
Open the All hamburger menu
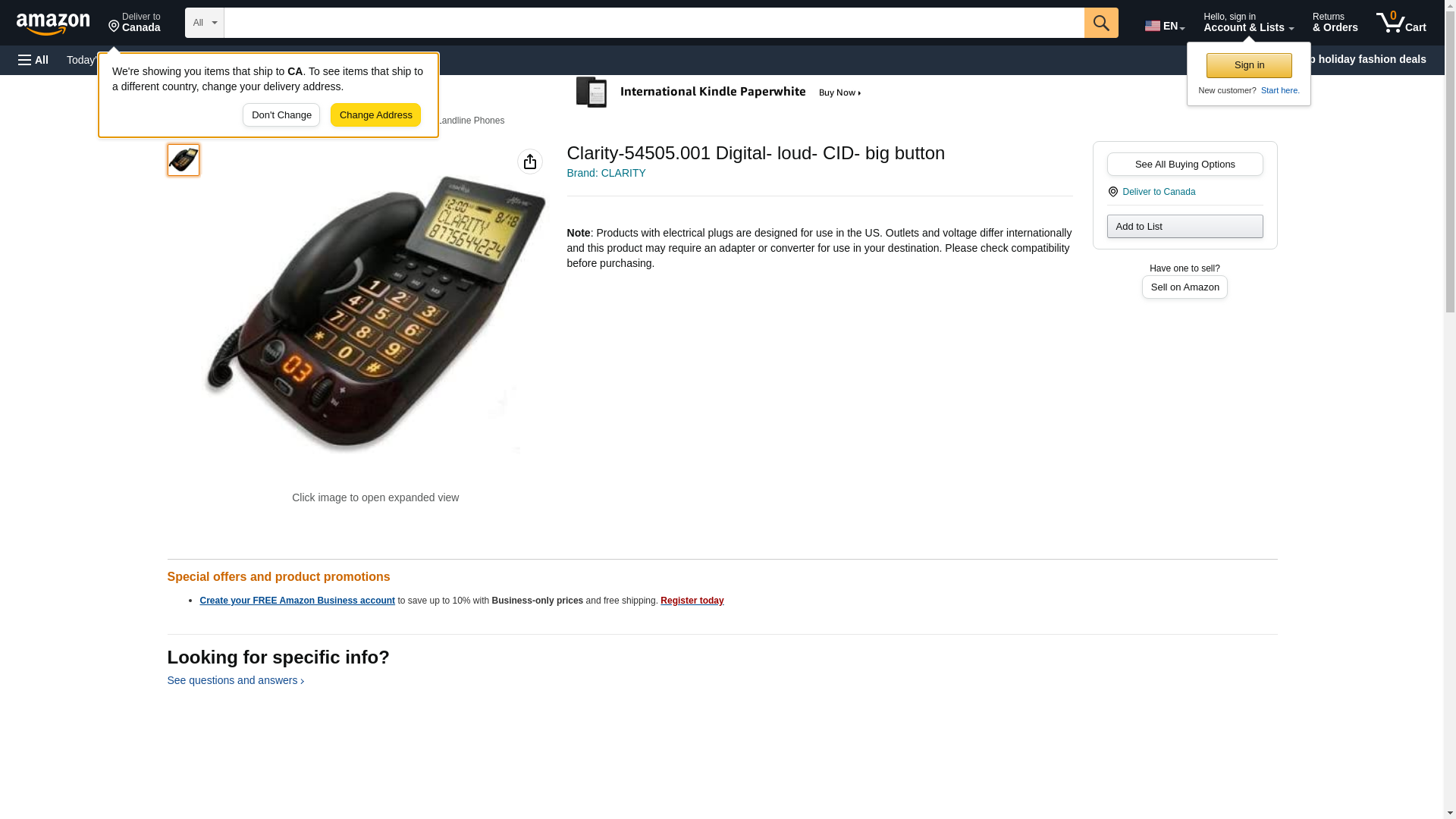pos(33,60)
